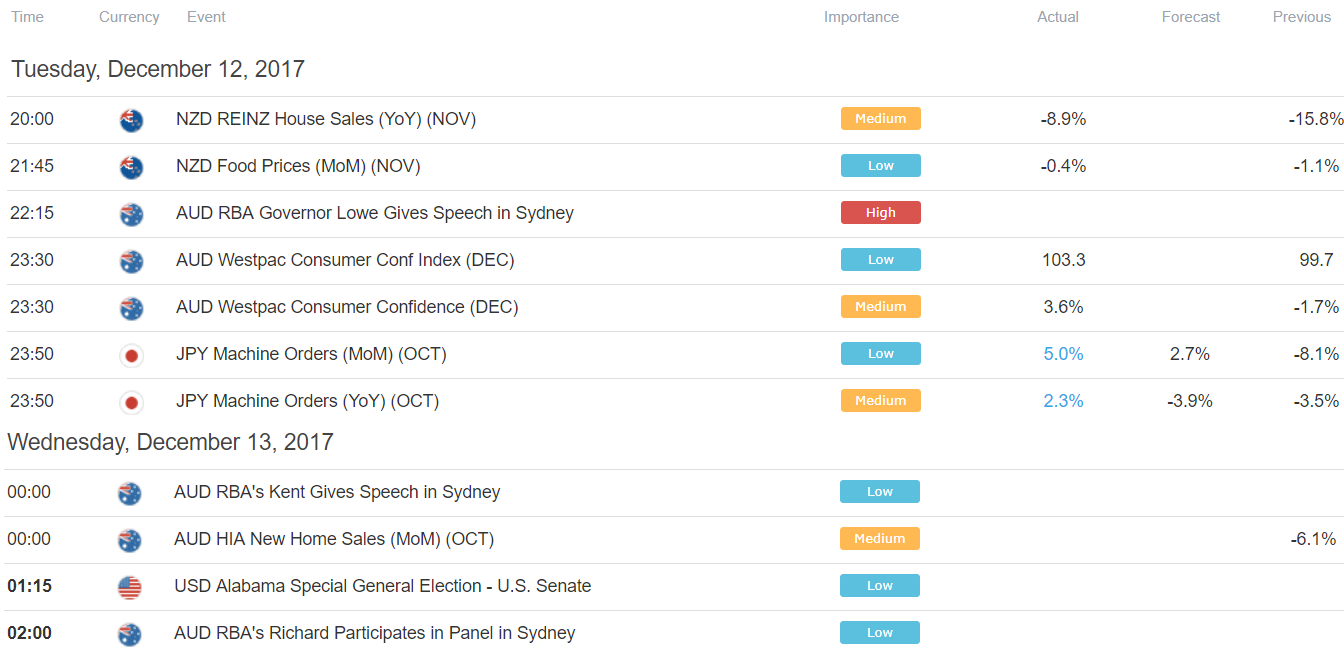
Task: Click the Medium badge for Machine Orders (YoY)
Action: click(881, 400)
